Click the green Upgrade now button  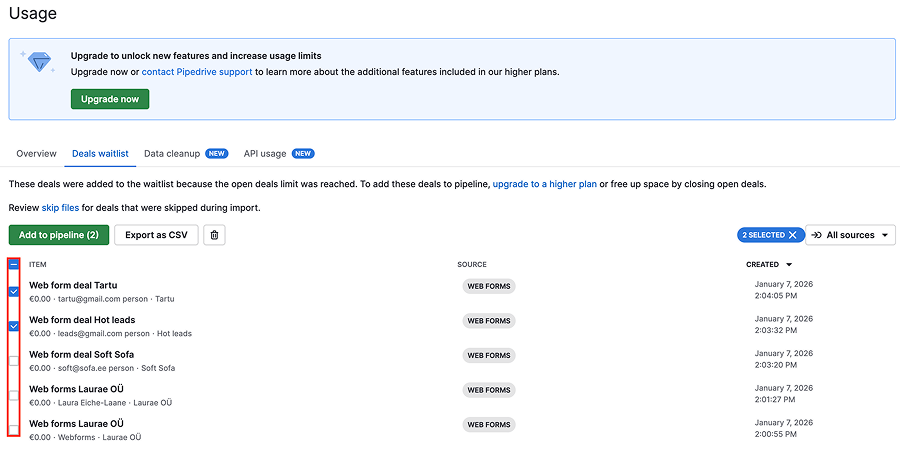(x=110, y=99)
